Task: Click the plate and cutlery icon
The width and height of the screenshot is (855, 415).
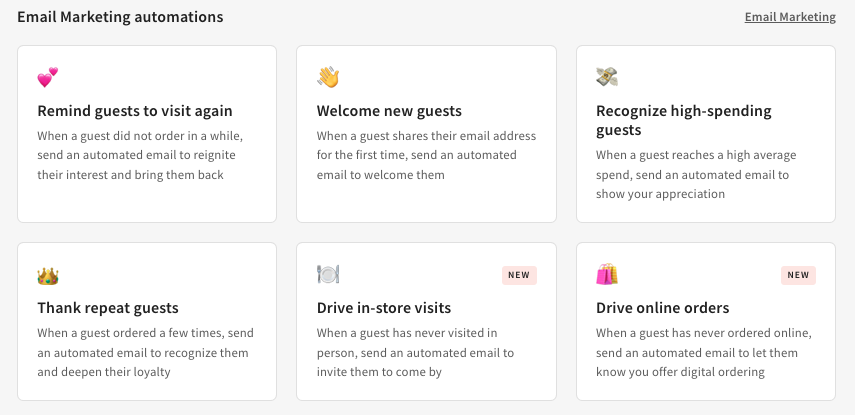Action: (x=328, y=275)
